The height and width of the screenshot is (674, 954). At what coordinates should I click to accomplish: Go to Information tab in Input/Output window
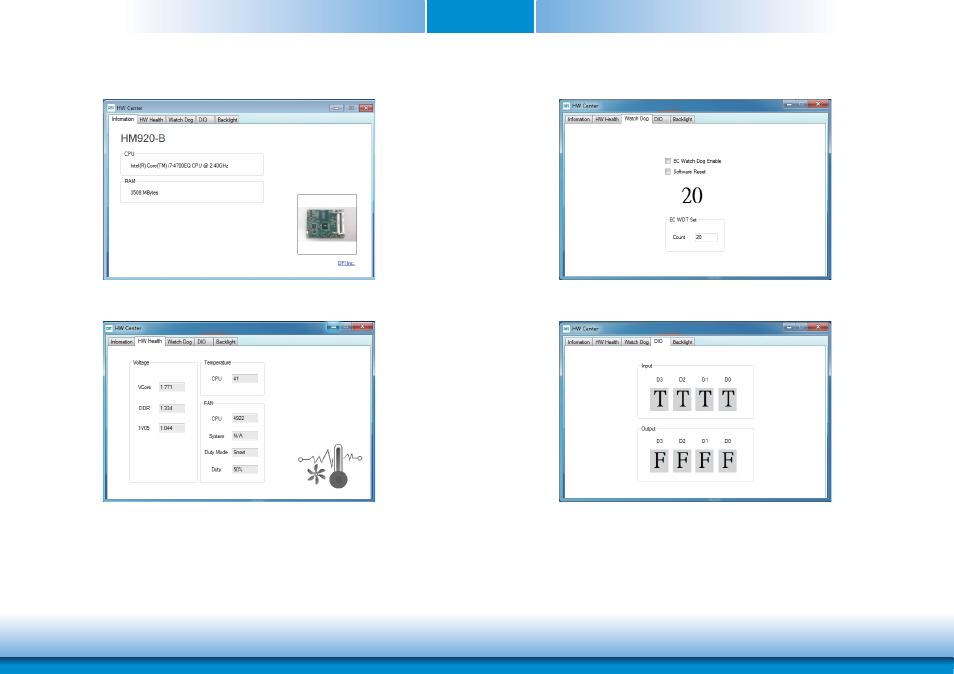pyautogui.click(x=579, y=342)
